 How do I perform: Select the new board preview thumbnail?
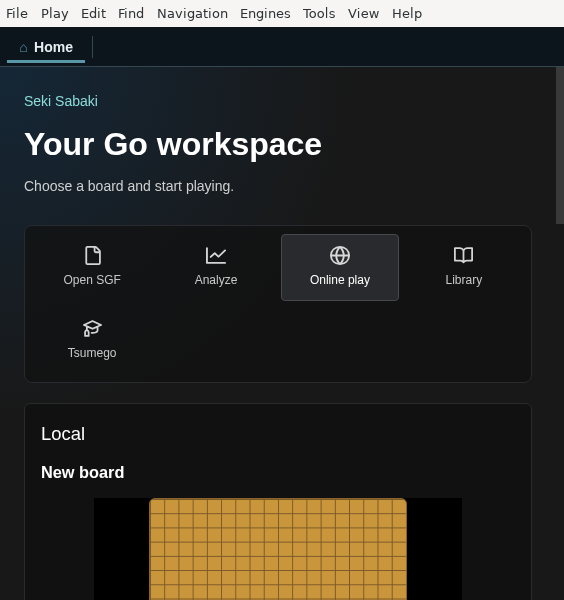click(x=278, y=549)
